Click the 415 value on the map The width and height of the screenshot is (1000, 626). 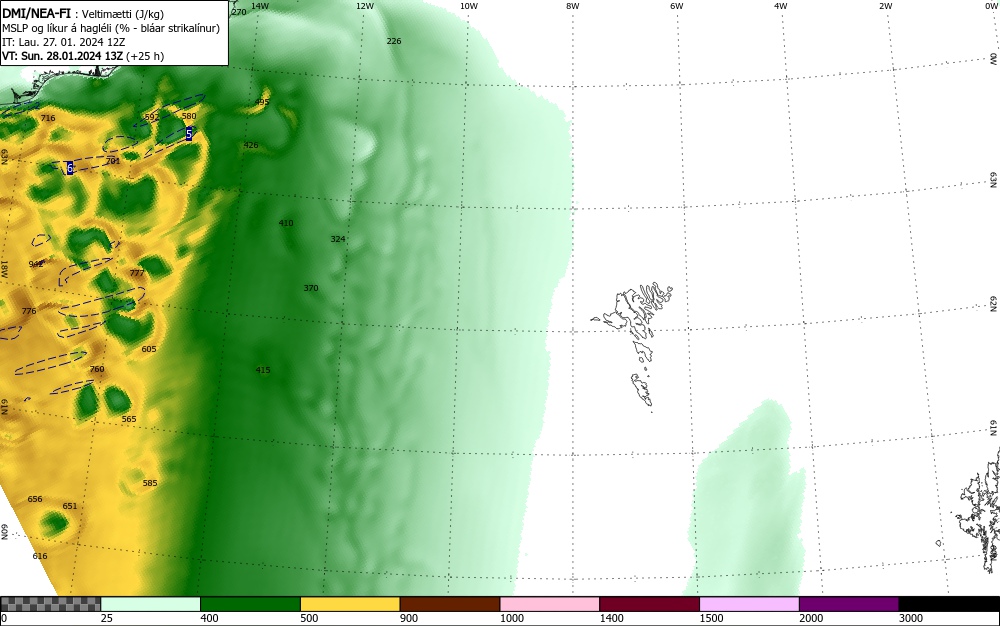pyautogui.click(x=263, y=370)
